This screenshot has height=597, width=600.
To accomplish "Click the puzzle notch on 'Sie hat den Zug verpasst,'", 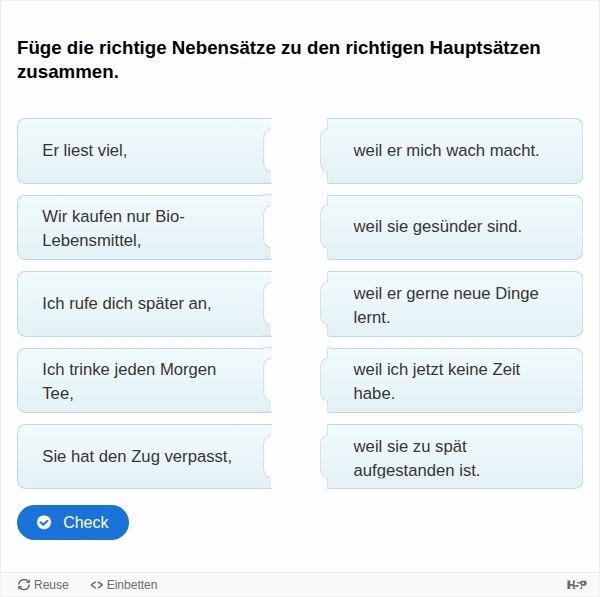I will [x=268, y=457].
